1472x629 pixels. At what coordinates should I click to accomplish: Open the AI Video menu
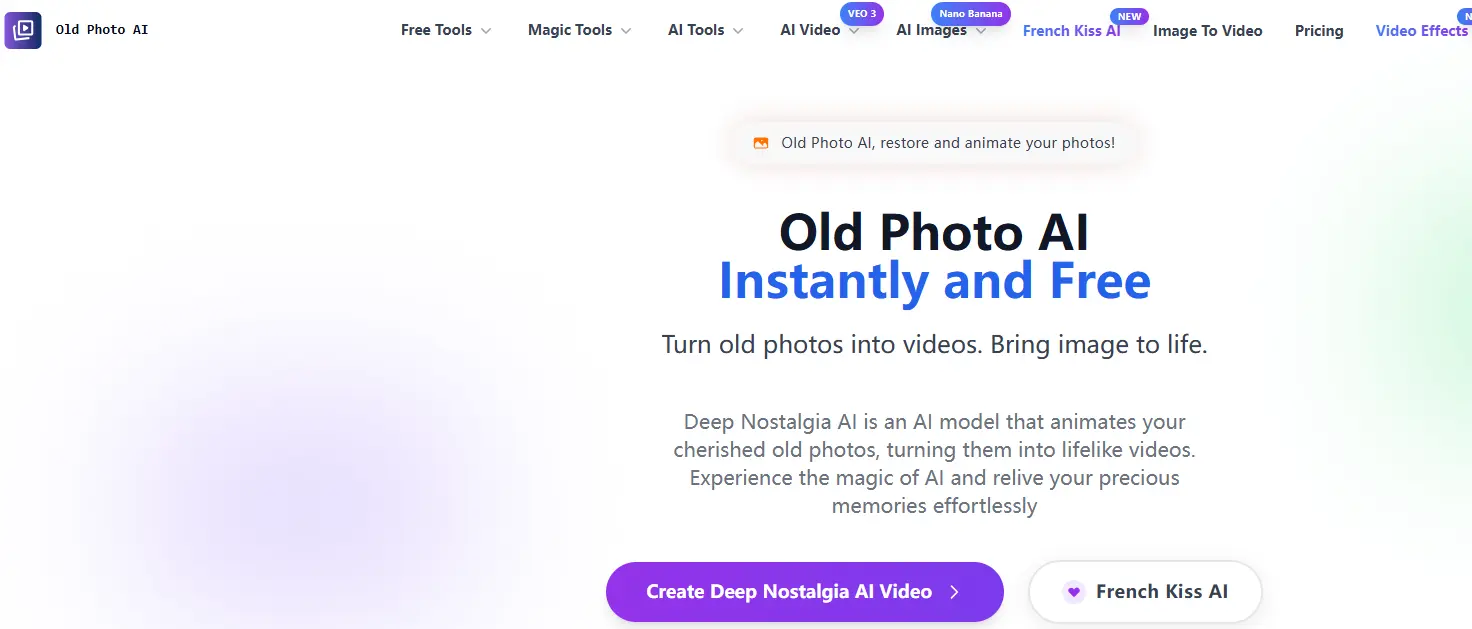(810, 30)
